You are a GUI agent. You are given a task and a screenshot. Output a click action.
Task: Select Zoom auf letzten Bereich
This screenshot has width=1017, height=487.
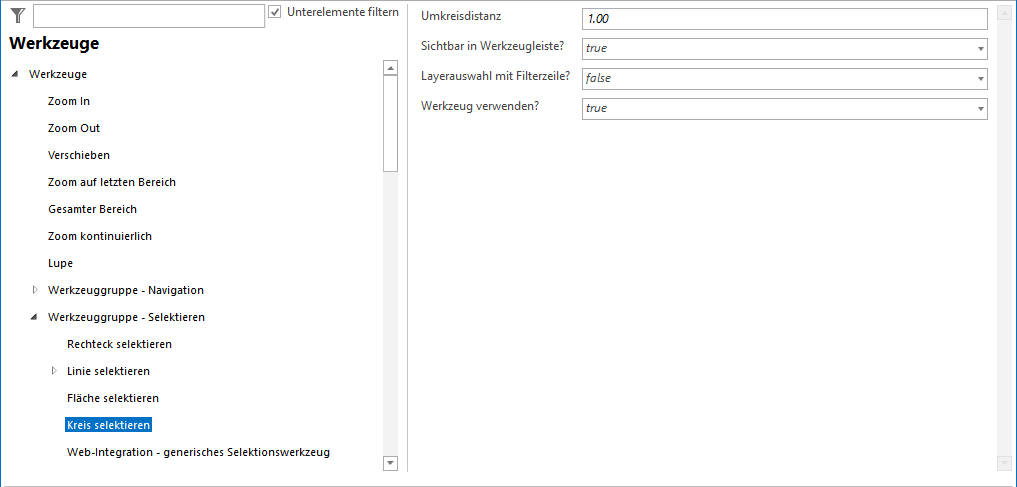112,182
